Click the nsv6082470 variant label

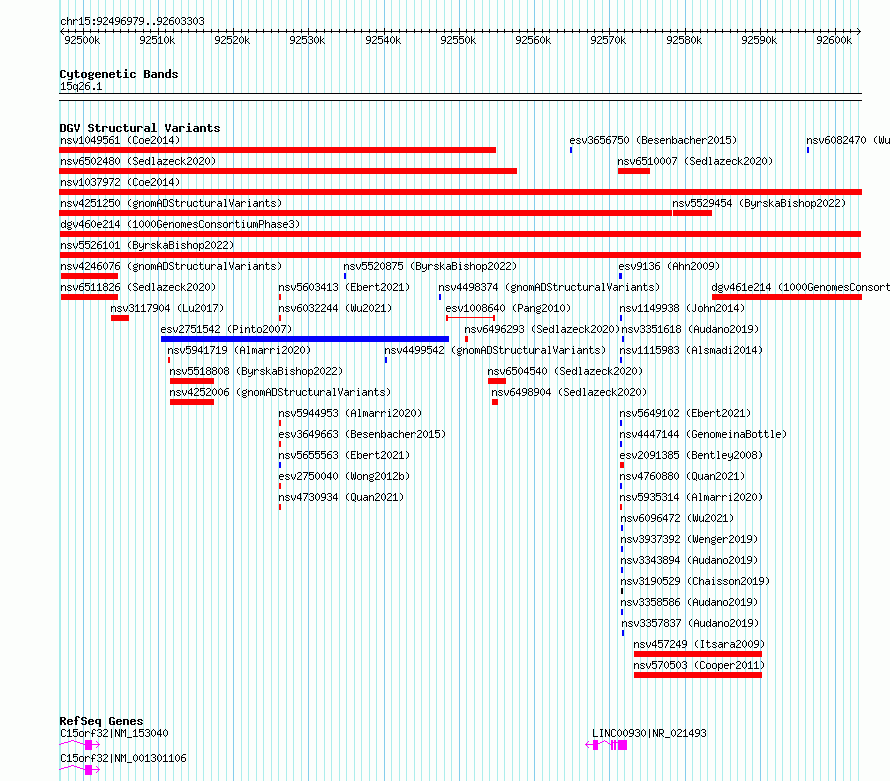(847, 140)
